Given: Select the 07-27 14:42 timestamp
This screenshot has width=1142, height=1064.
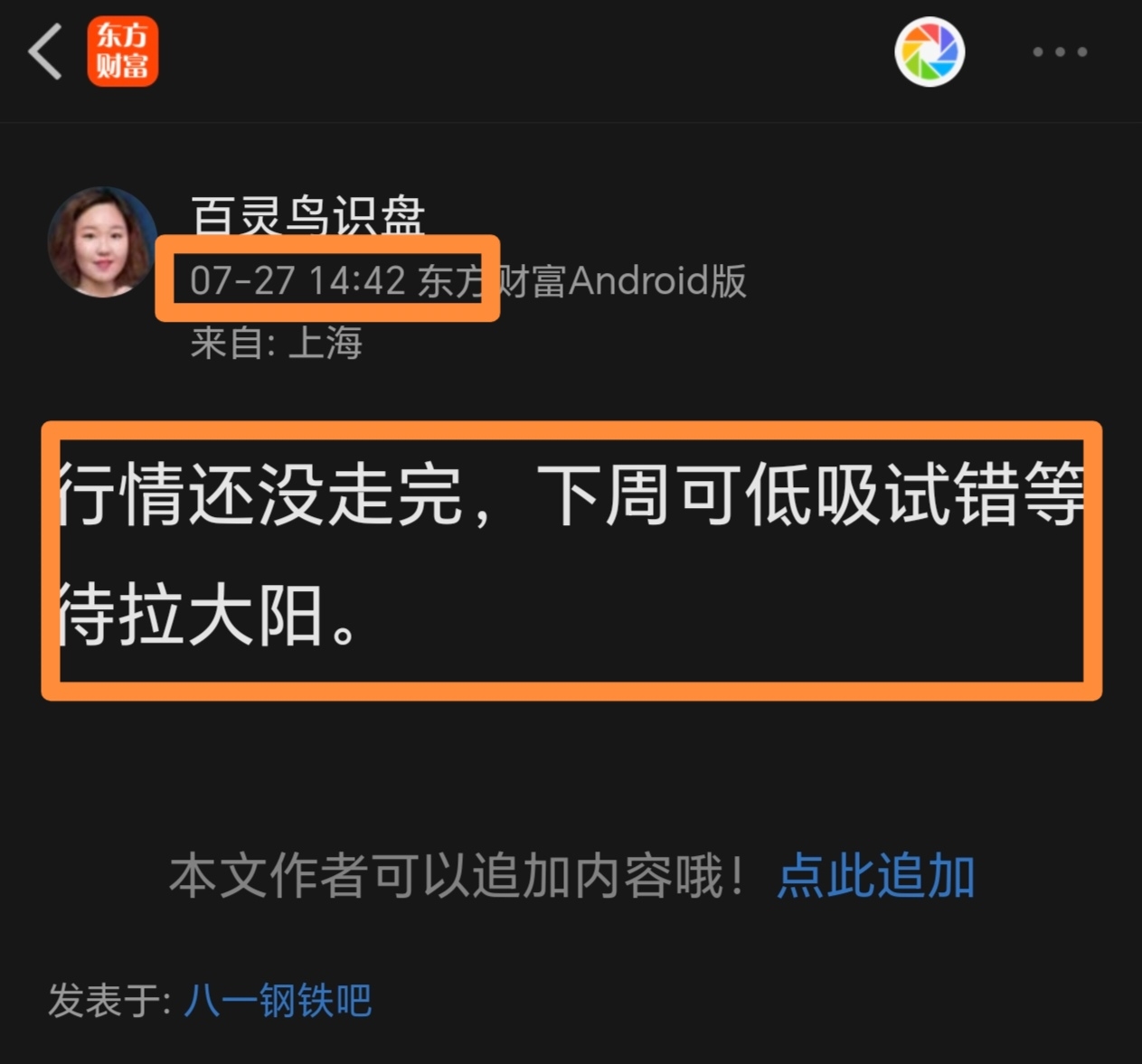Looking at the screenshot, I should [x=297, y=281].
